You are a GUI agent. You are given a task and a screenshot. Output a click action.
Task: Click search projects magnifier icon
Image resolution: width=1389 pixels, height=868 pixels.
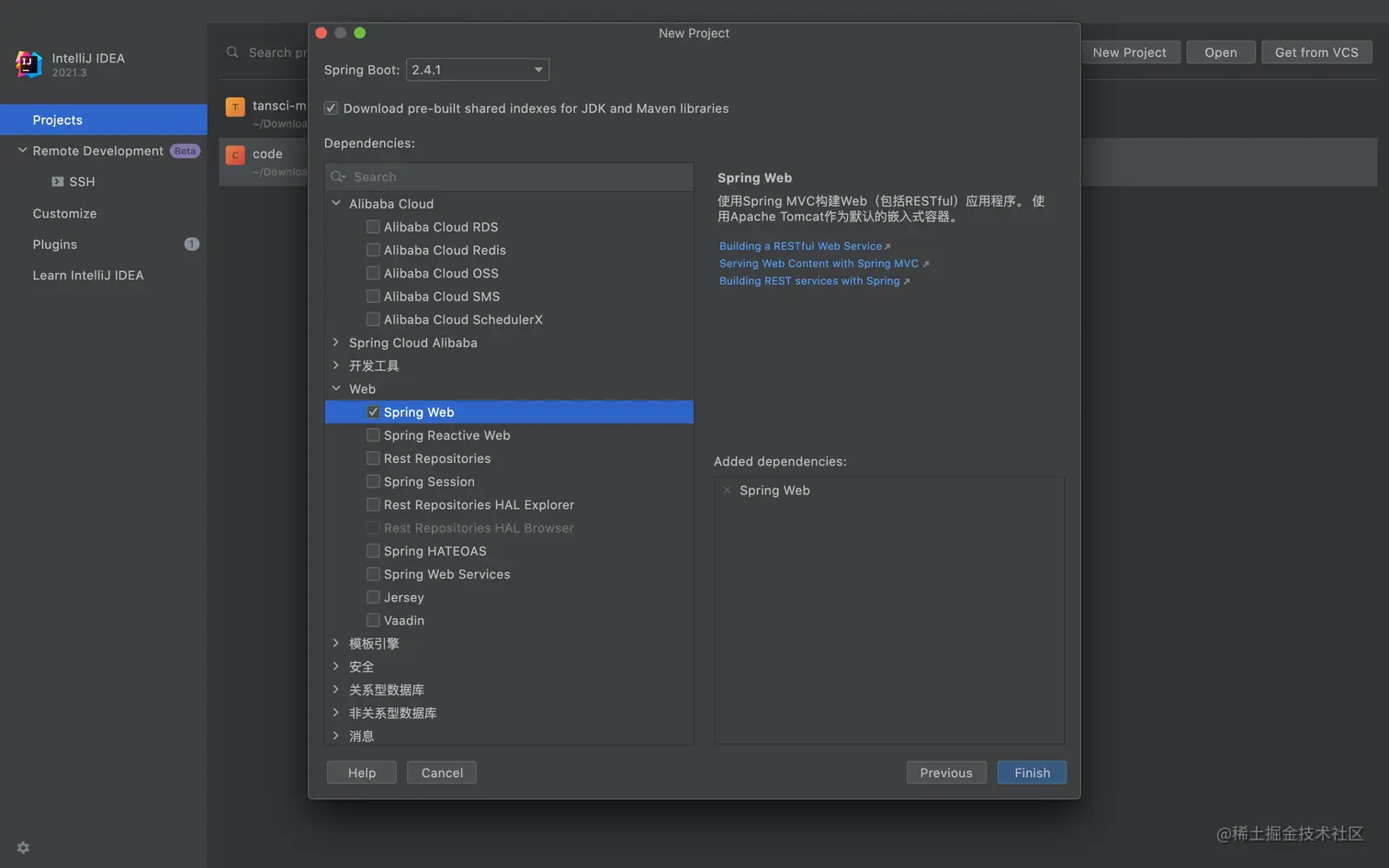232,52
